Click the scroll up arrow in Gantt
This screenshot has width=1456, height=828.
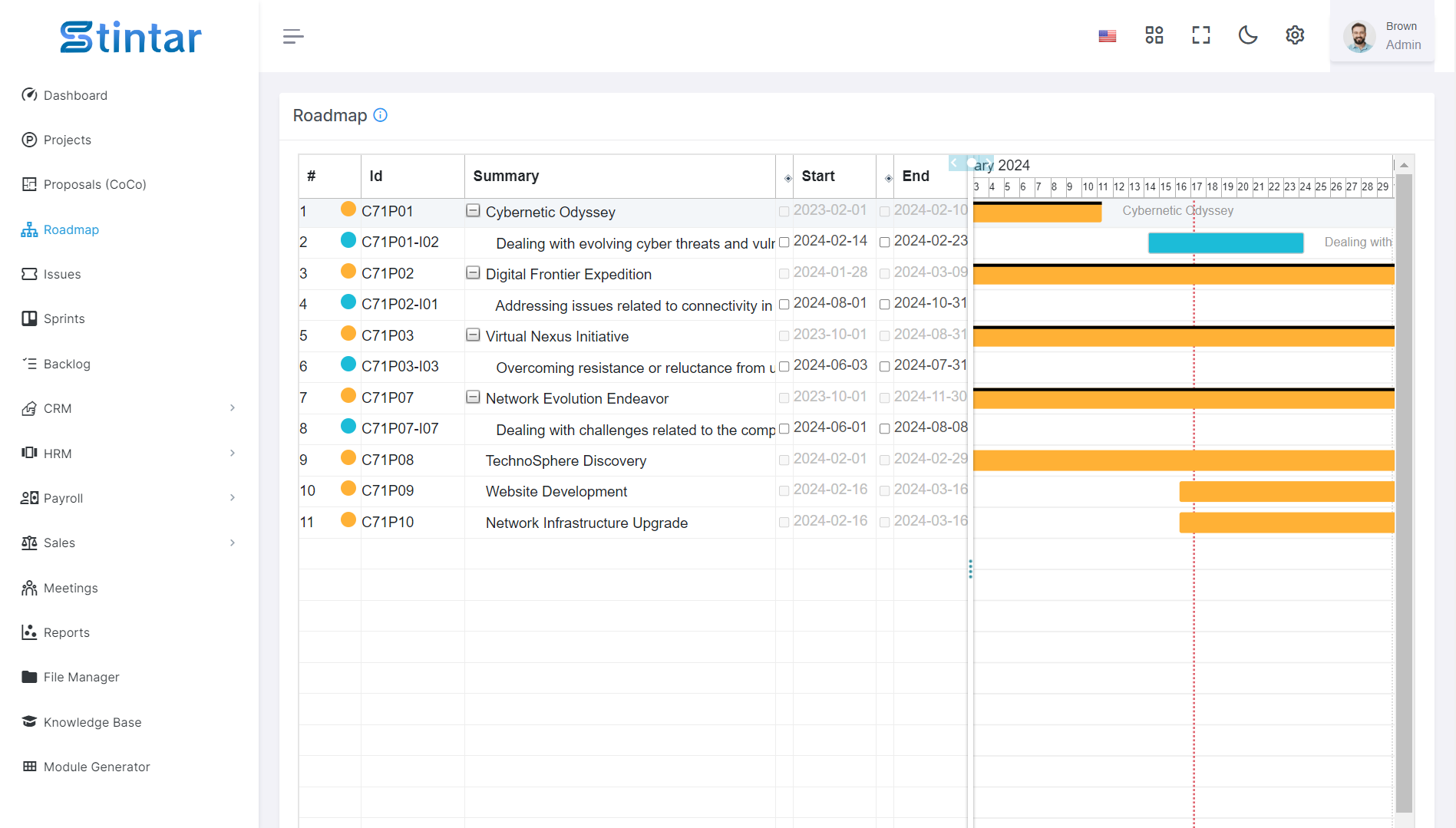click(x=1404, y=165)
